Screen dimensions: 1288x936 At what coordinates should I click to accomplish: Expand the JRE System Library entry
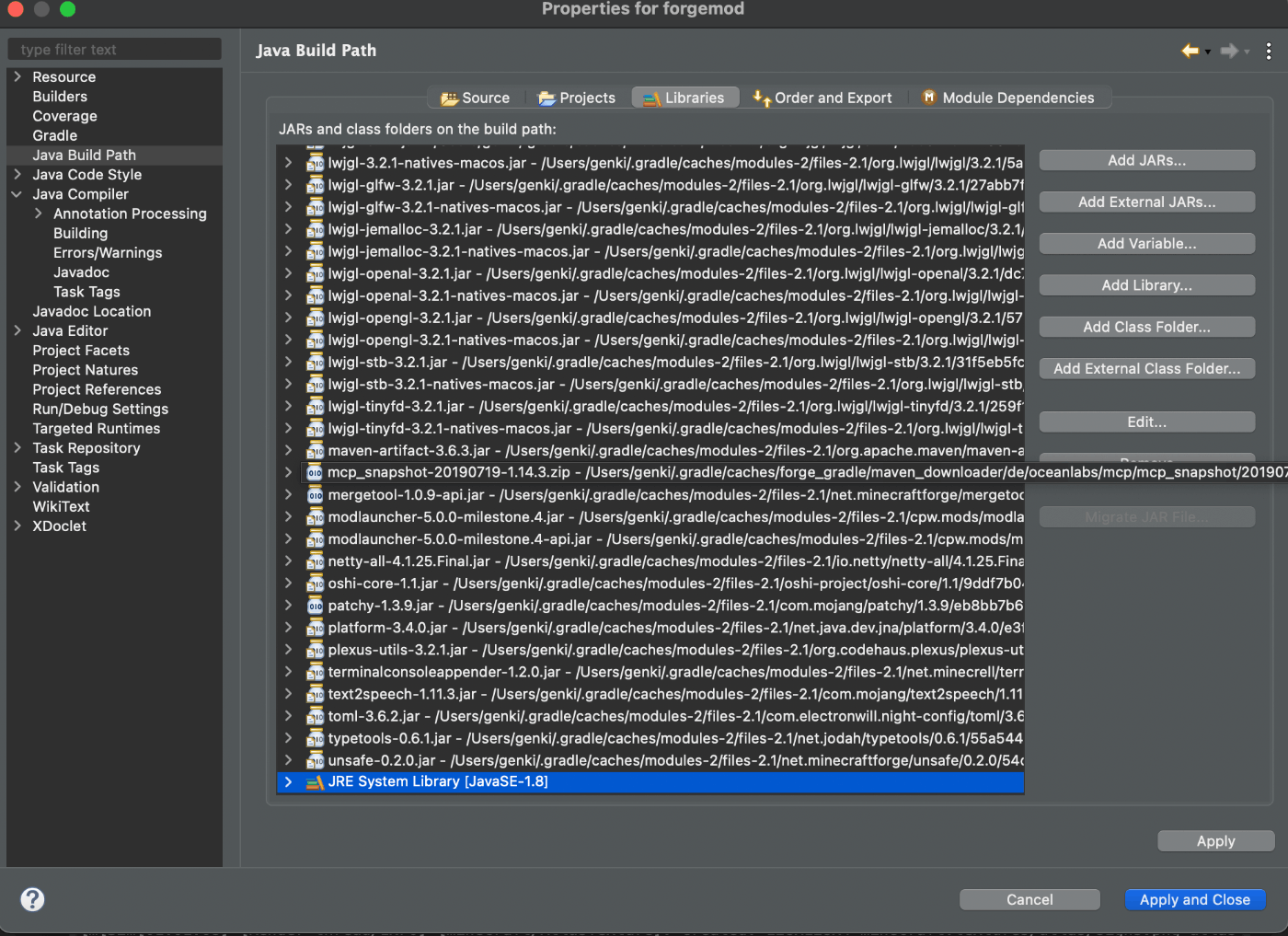coord(288,781)
